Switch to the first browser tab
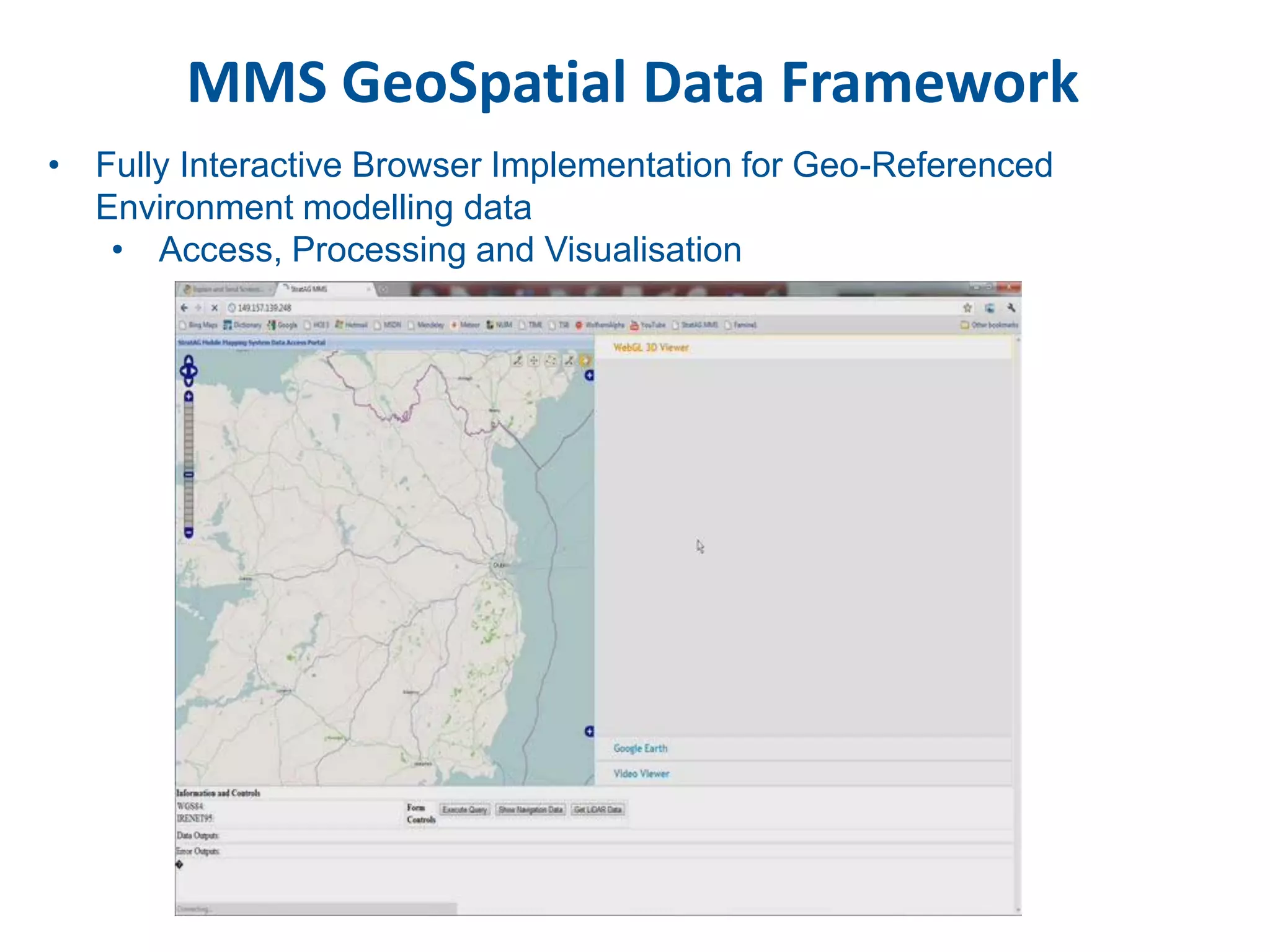This screenshot has width=1270, height=952. click(226, 289)
